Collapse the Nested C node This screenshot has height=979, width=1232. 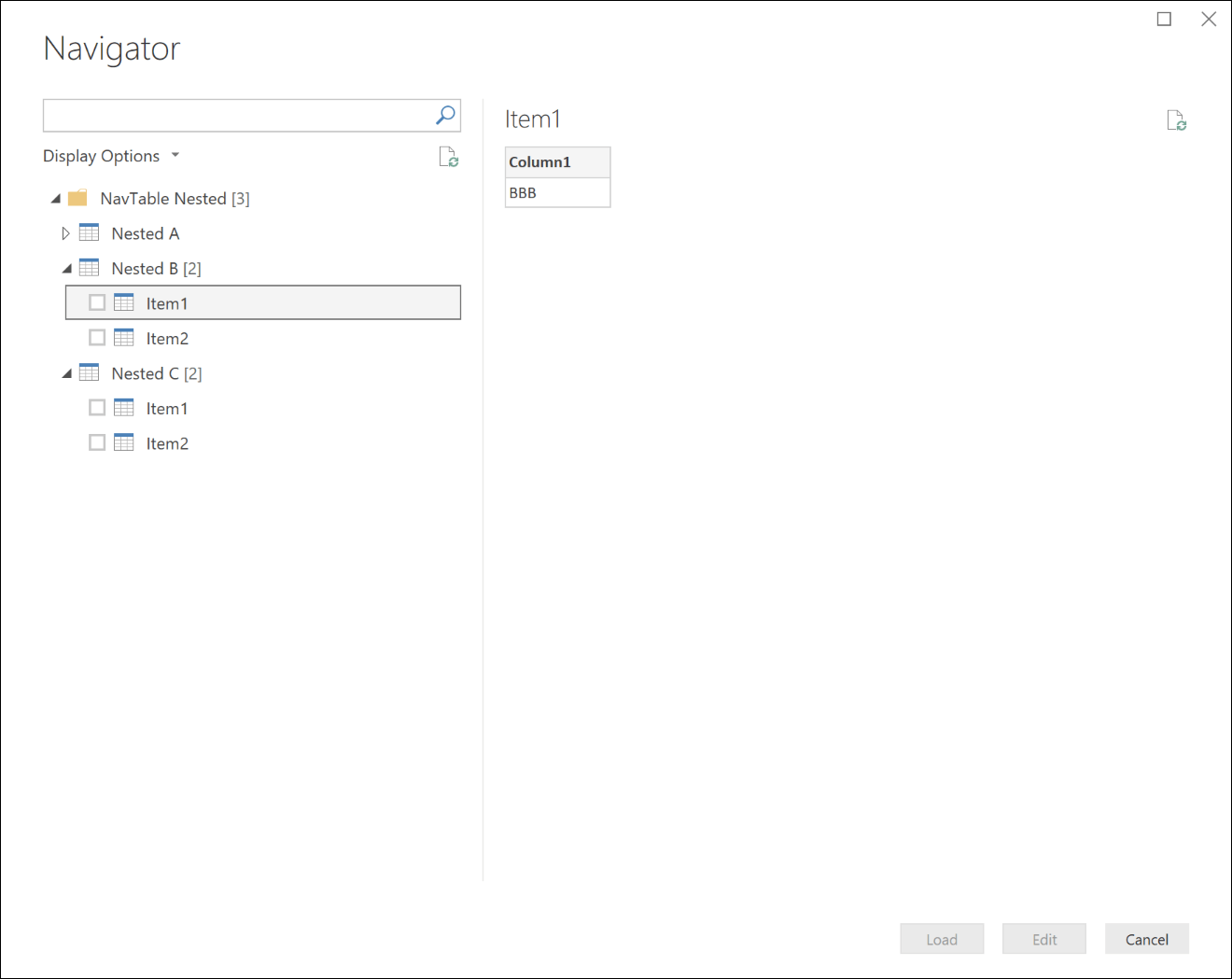click(x=66, y=372)
